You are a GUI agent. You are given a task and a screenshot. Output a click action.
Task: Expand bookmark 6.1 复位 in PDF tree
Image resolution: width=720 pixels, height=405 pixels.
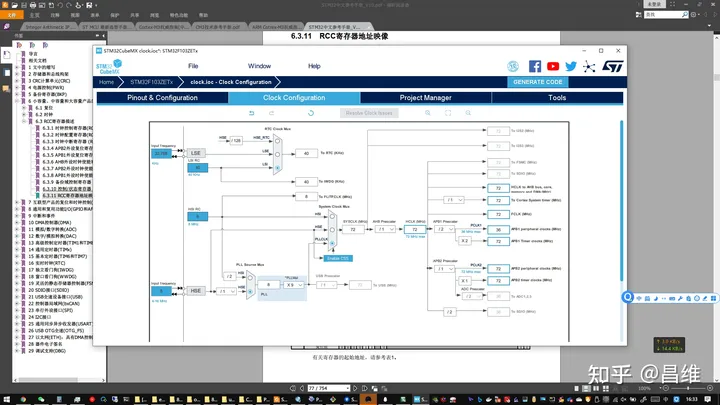click(24, 108)
